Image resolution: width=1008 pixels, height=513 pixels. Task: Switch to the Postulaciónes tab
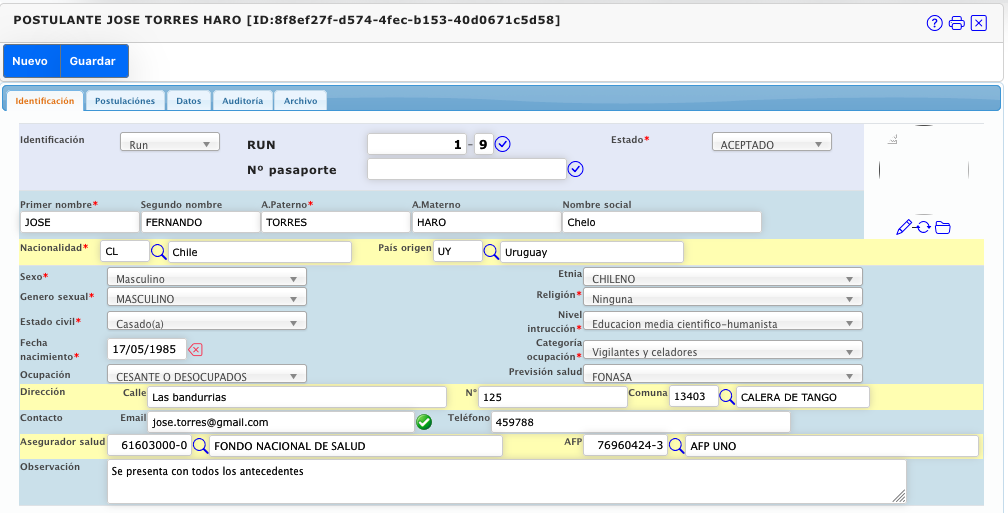pyautogui.click(x=125, y=101)
